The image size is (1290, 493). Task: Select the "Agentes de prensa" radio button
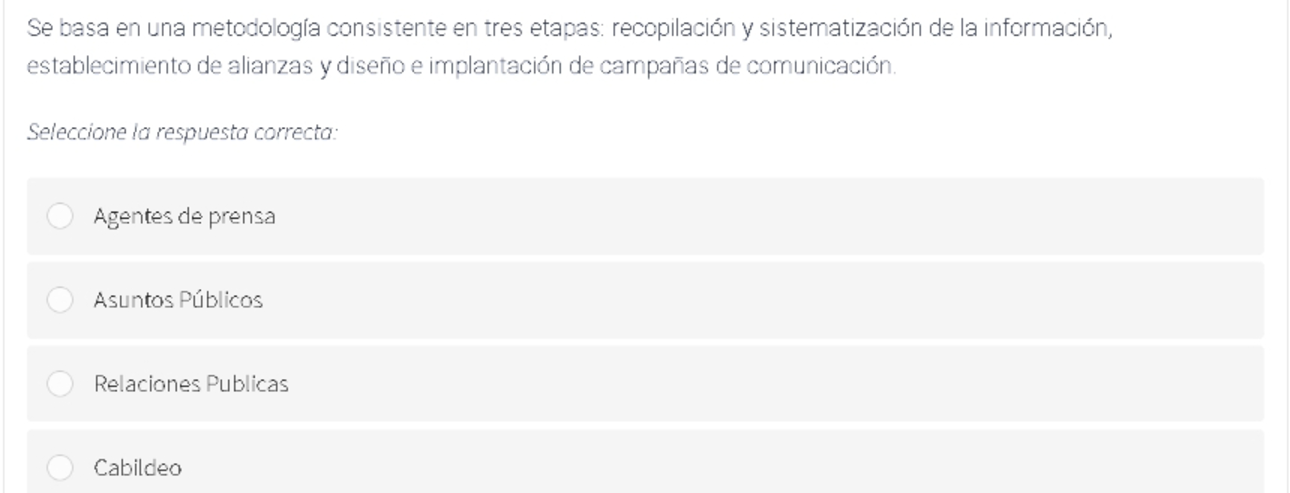[61, 216]
